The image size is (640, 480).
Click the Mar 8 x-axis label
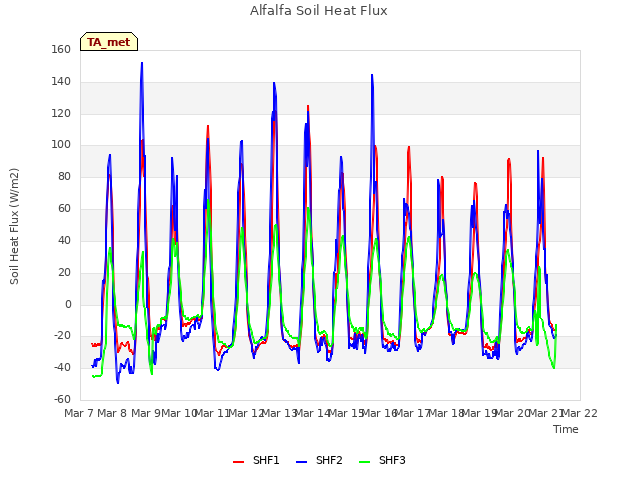click(112, 413)
